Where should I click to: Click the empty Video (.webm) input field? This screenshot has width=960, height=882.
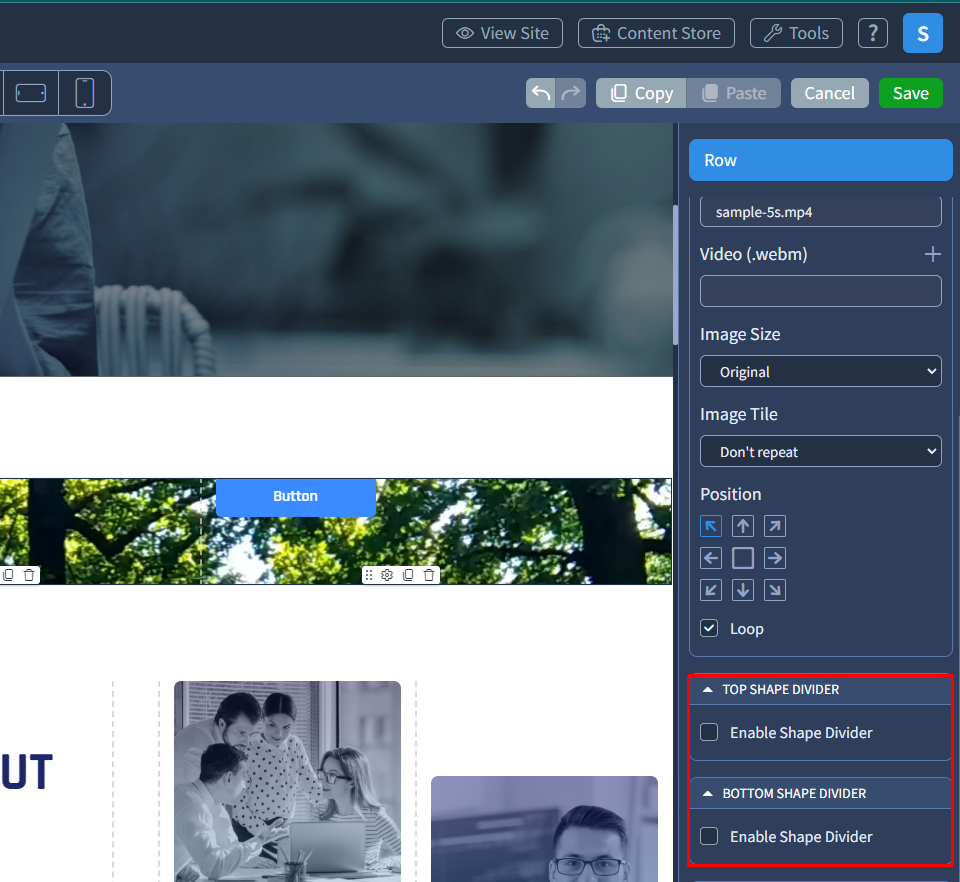820,291
